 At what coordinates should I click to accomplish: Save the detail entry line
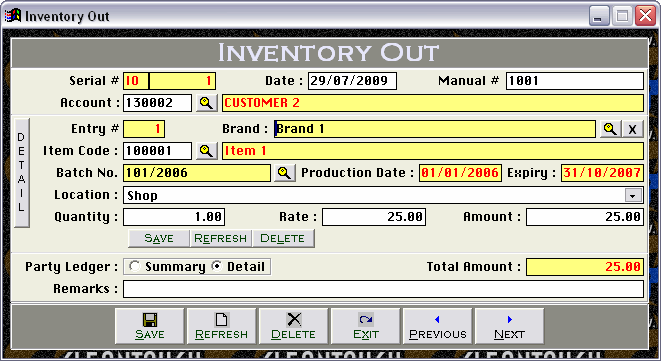tap(159, 238)
